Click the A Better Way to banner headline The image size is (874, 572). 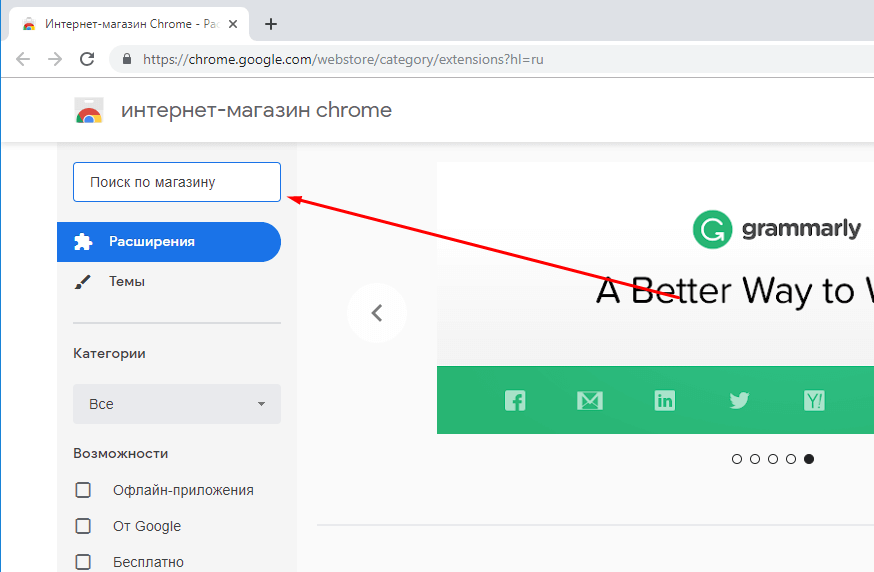click(x=735, y=292)
